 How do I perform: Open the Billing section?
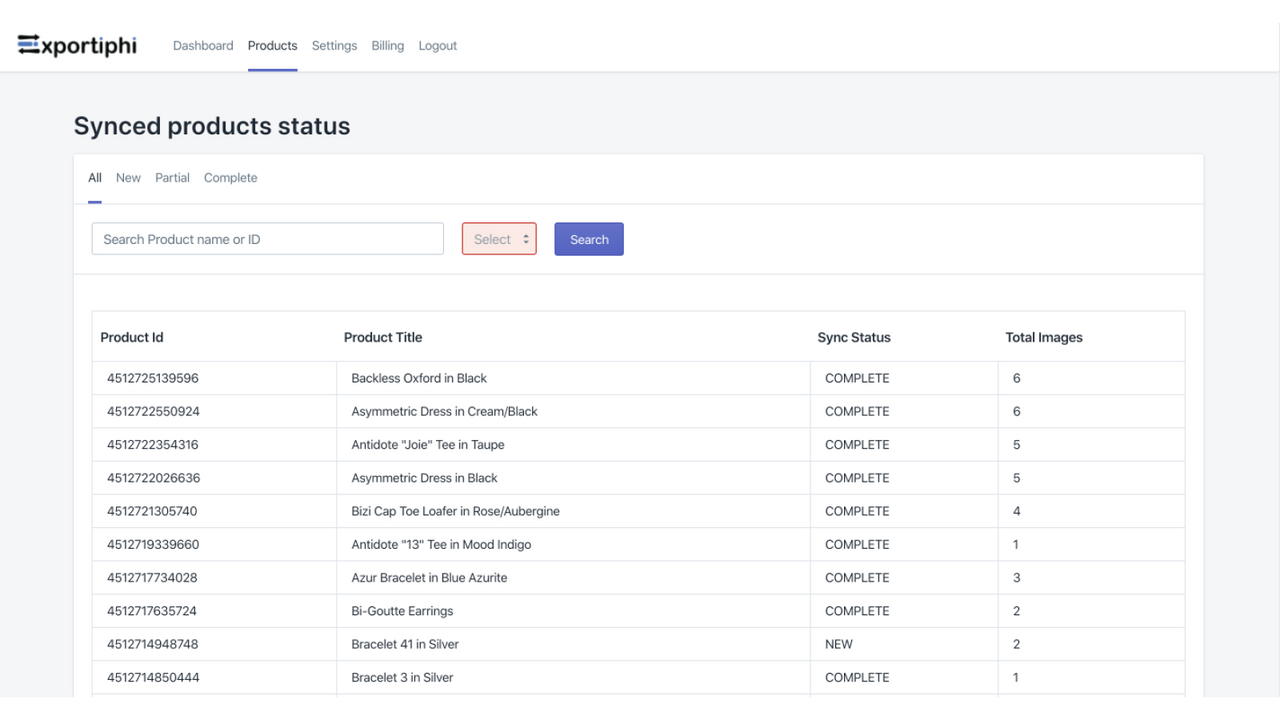387,45
